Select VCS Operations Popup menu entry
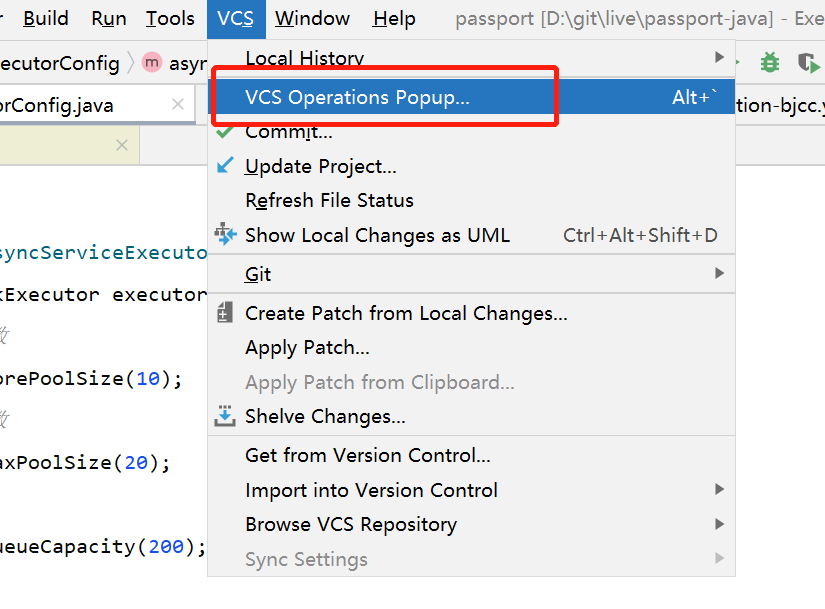 point(357,97)
